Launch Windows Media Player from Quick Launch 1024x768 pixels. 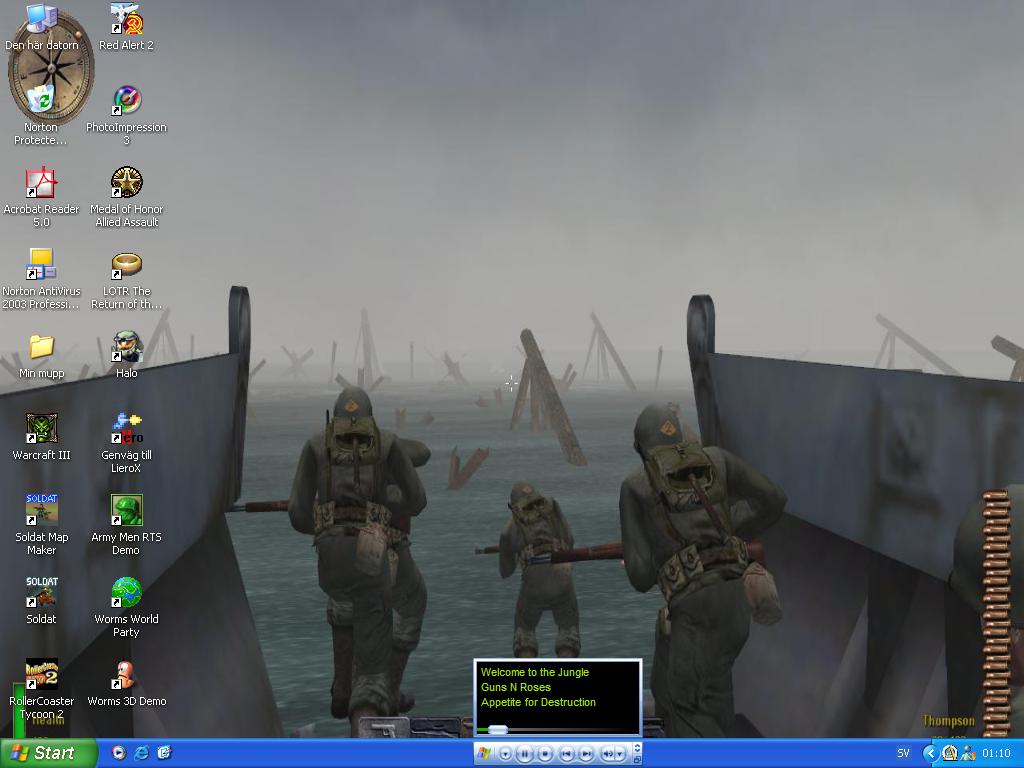pyautogui.click(x=118, y=753)
